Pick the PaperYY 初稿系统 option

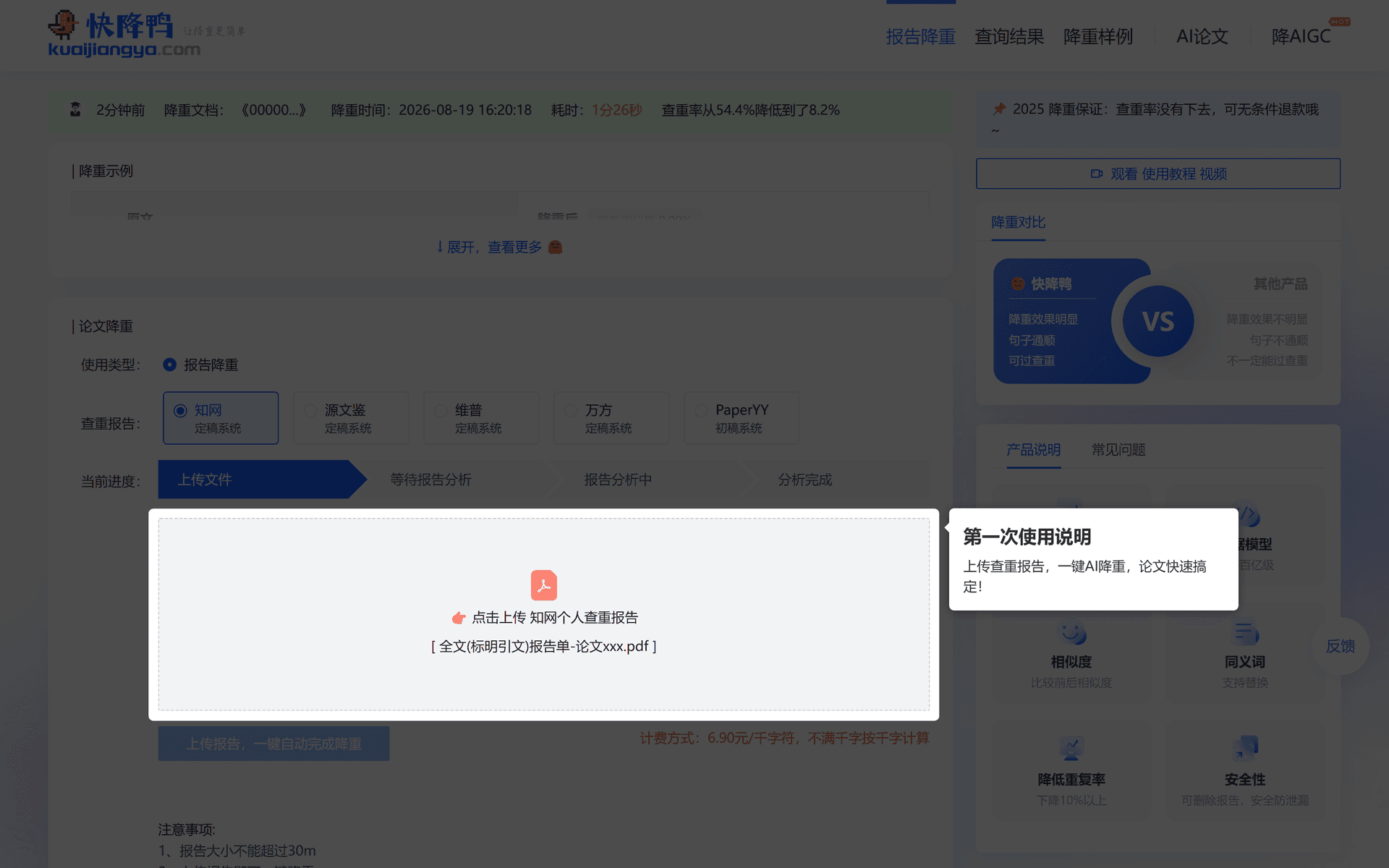742,418
